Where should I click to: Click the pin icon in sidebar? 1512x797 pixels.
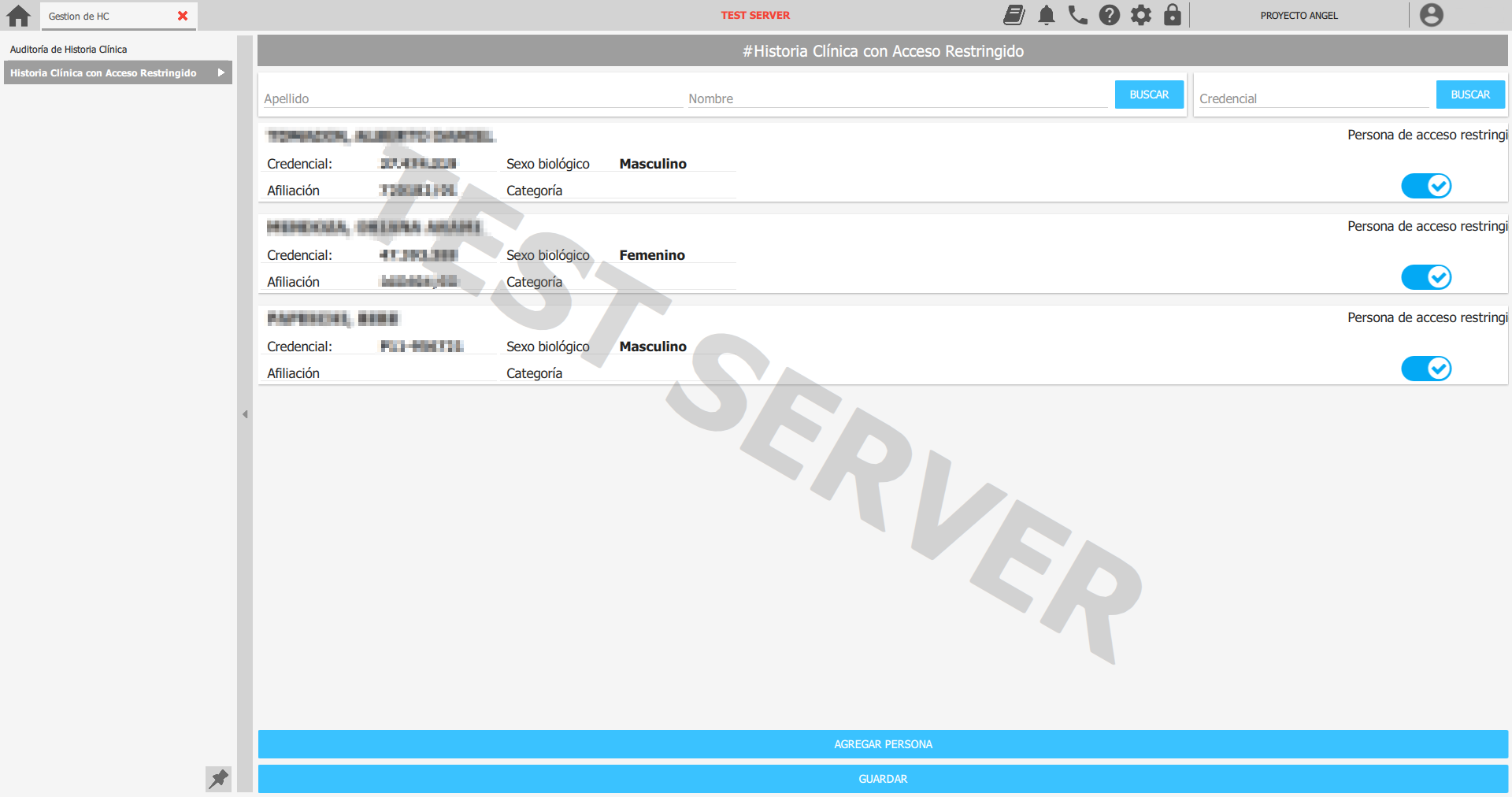pos(218,778)
